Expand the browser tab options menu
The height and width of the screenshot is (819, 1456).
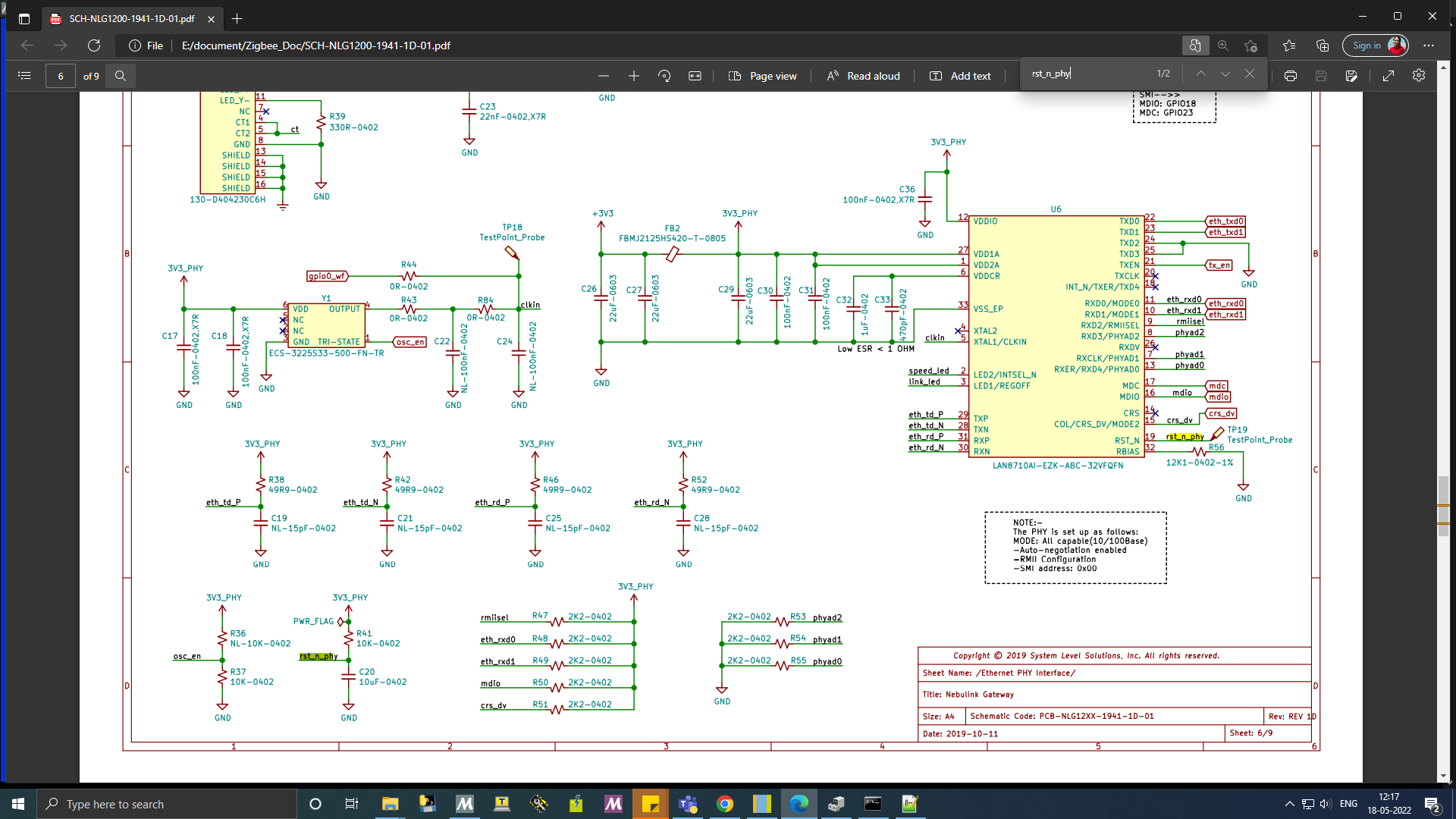(x=24, y=18)
